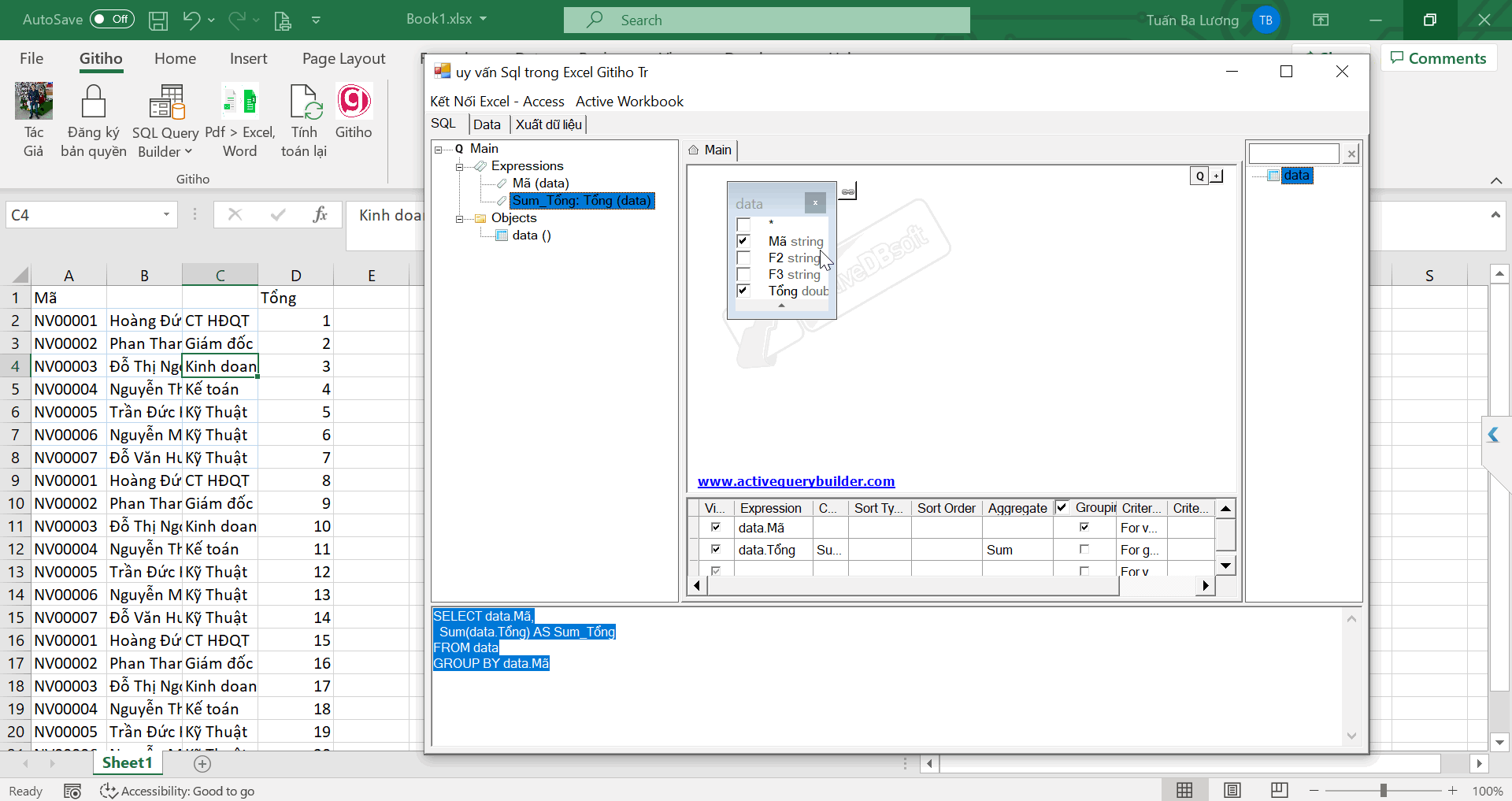Image resolution: width=1512 pixels, height=801 pixels.
Task: Switch to Page Break Preview in status bar
Action: click(1280, 790)
